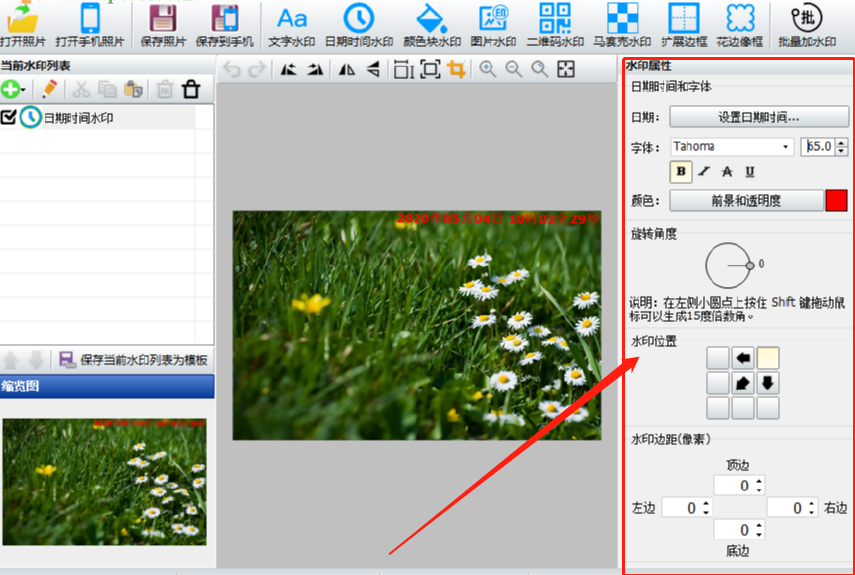The image size is (855, 575).
Task: Select the orange crop tool
Action: pyautogui.click(x=456, y=69)
